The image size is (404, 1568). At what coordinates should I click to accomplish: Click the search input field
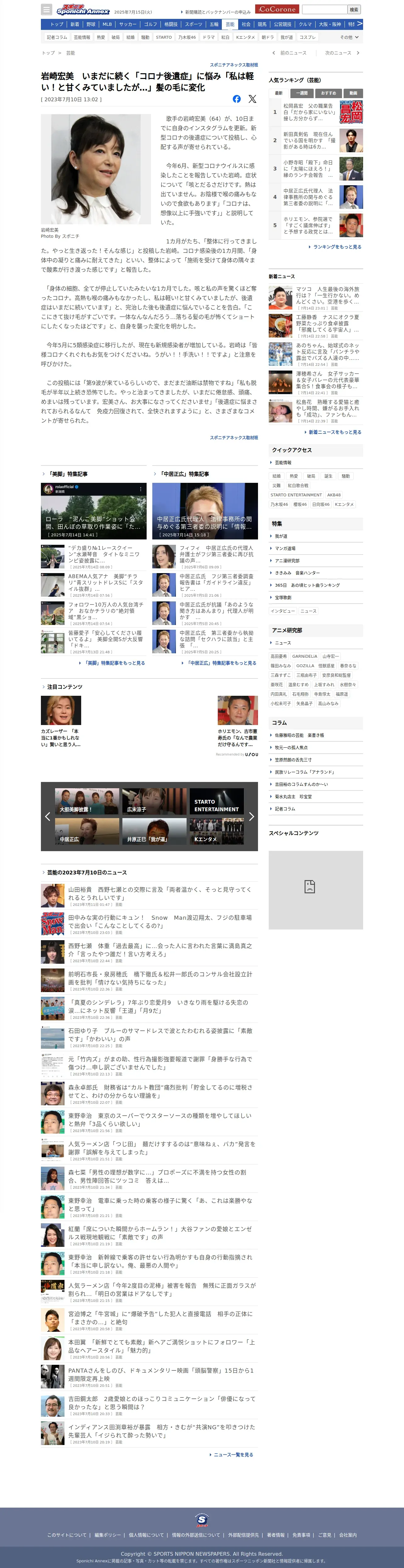324,10
